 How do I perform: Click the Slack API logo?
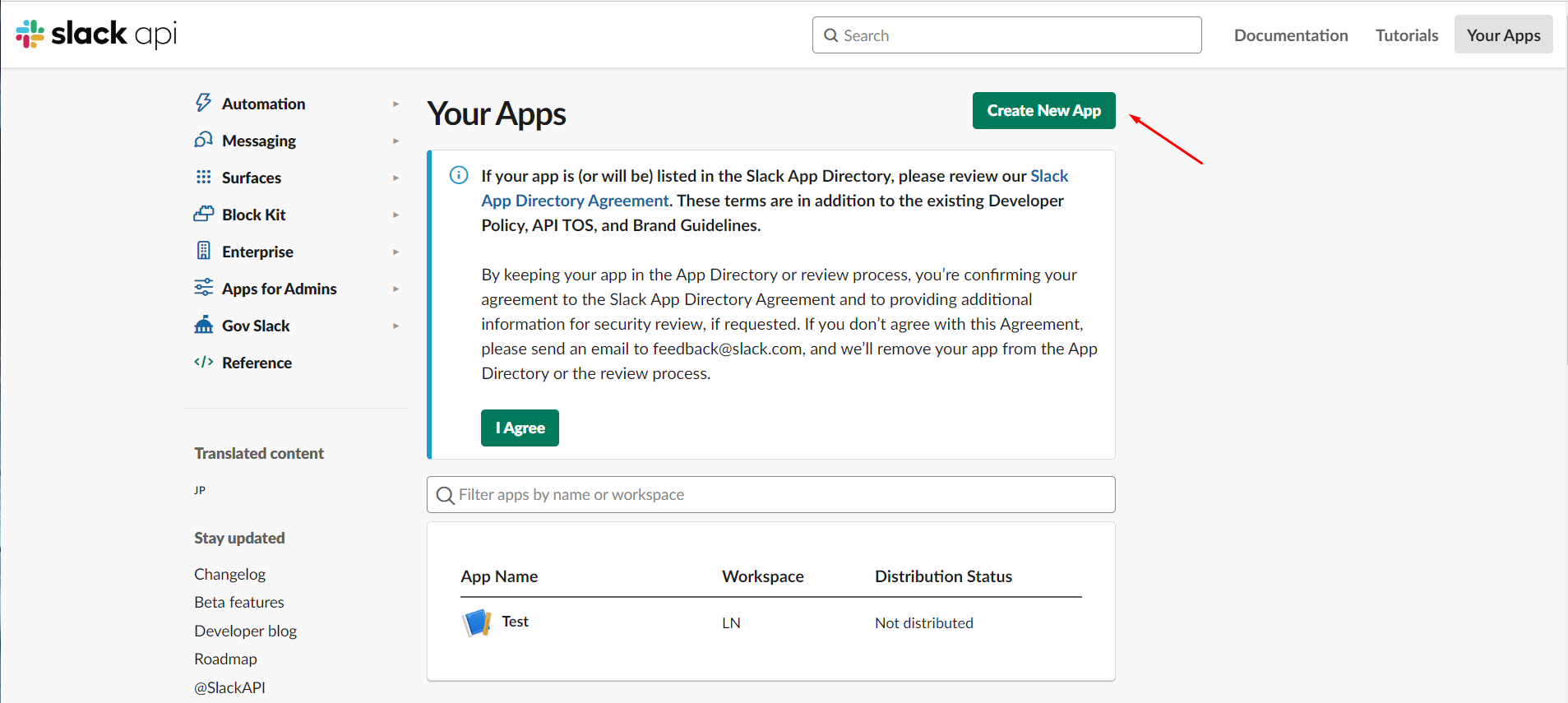(x=96, y=35)
